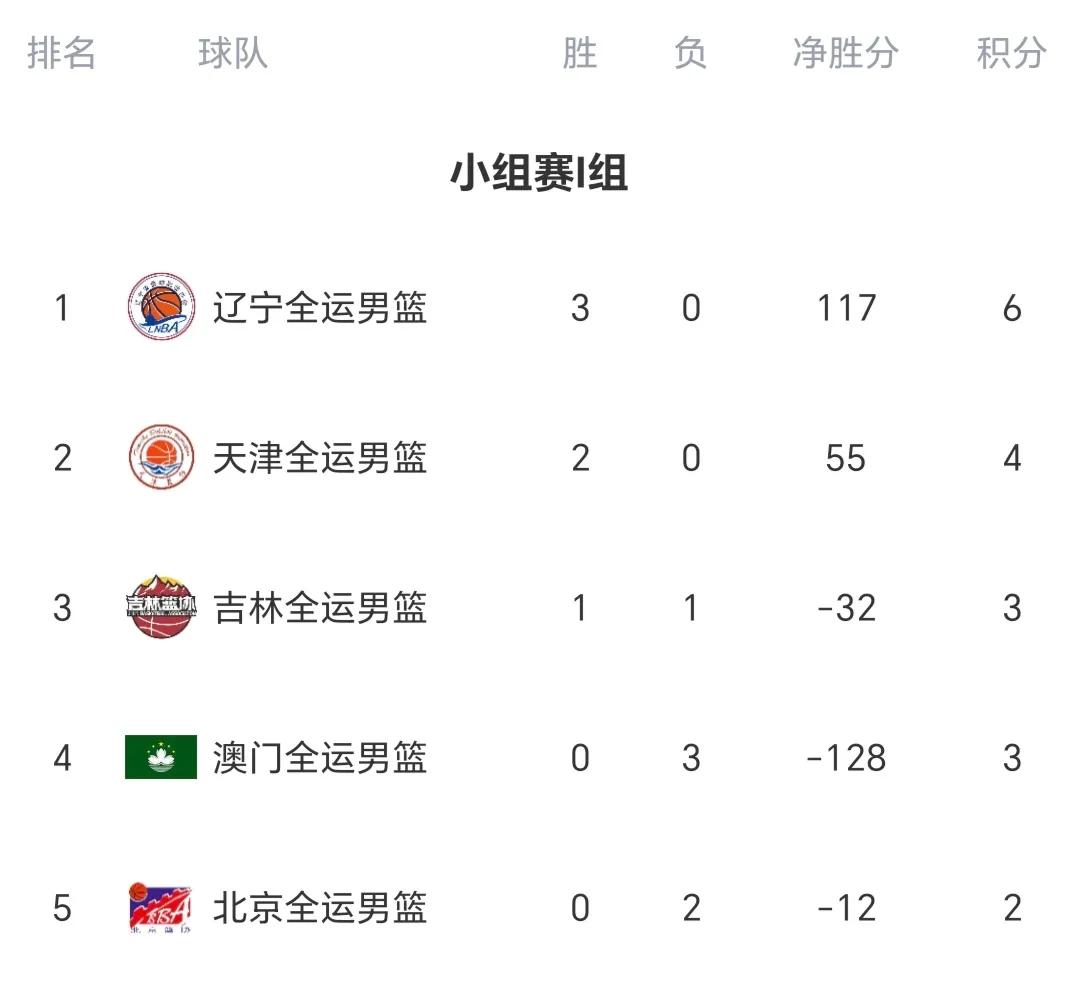Image resolution: width=1079 pixels, height=990 pixels.
Task: Select 澳门全运男篮 team name
Action: [x=320, y=757]
